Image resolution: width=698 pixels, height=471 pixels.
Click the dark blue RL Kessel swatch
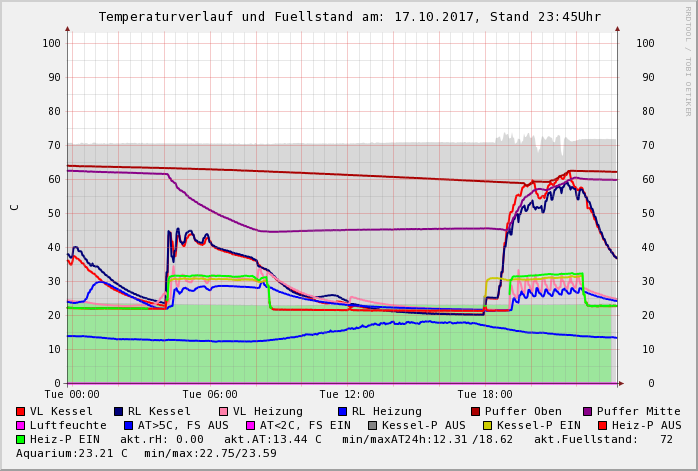pyautogui.click(x=118, y=411)
